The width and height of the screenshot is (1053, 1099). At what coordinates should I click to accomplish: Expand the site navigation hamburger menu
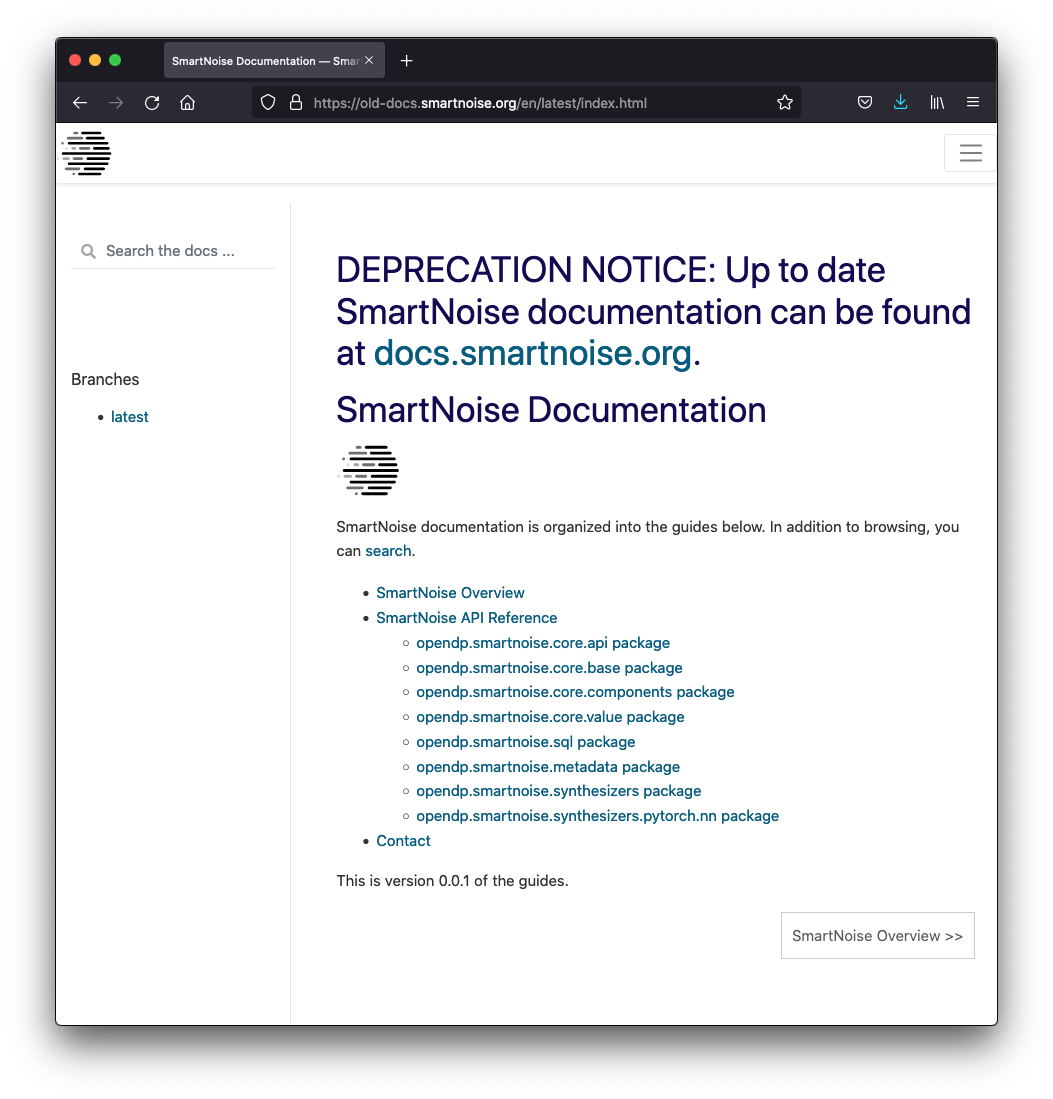(970, 152)
